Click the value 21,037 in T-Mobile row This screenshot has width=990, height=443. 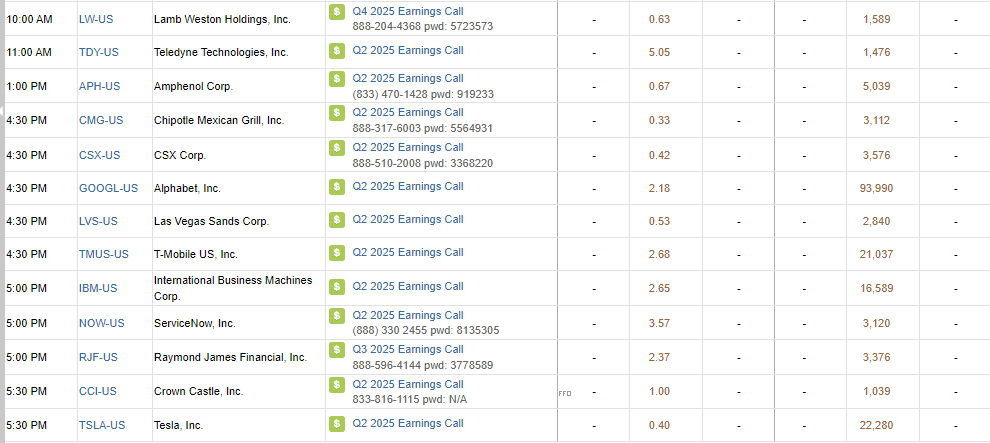pyautogui.click(x=876, y=254)
